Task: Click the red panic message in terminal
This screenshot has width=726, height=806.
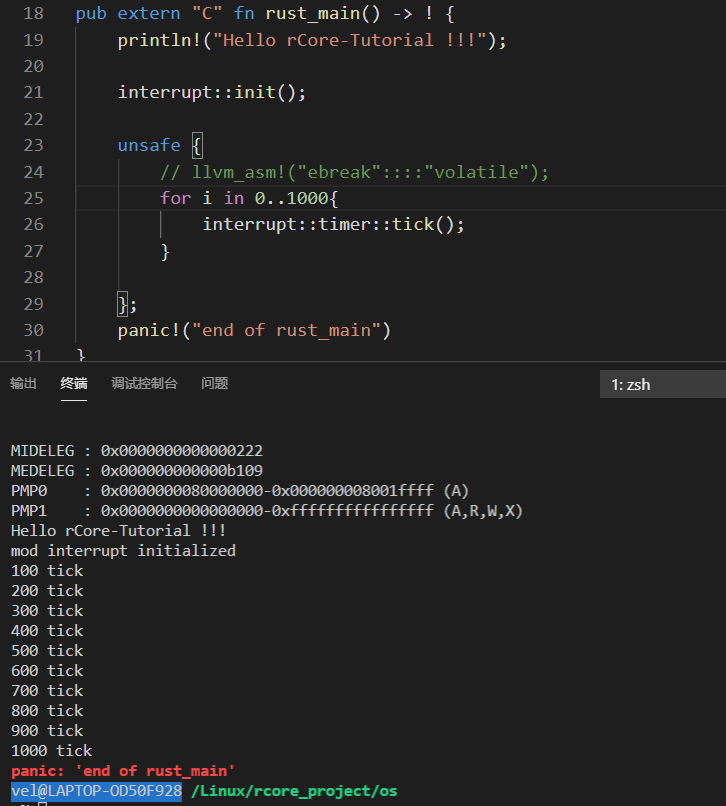Action: (x=123, y=771)
